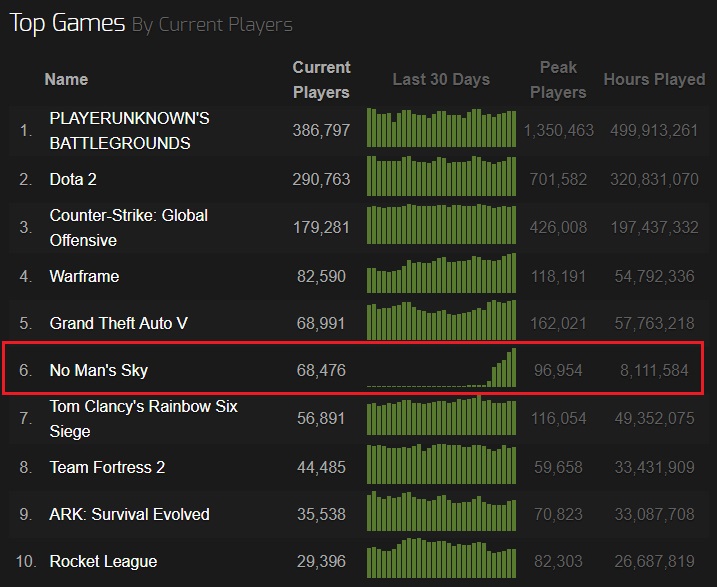Screen dimensions: 717x587
Task: Open the PLAYERUNKNOWN'S BATTLEGROUNDS game link
Action: (129, 131)
